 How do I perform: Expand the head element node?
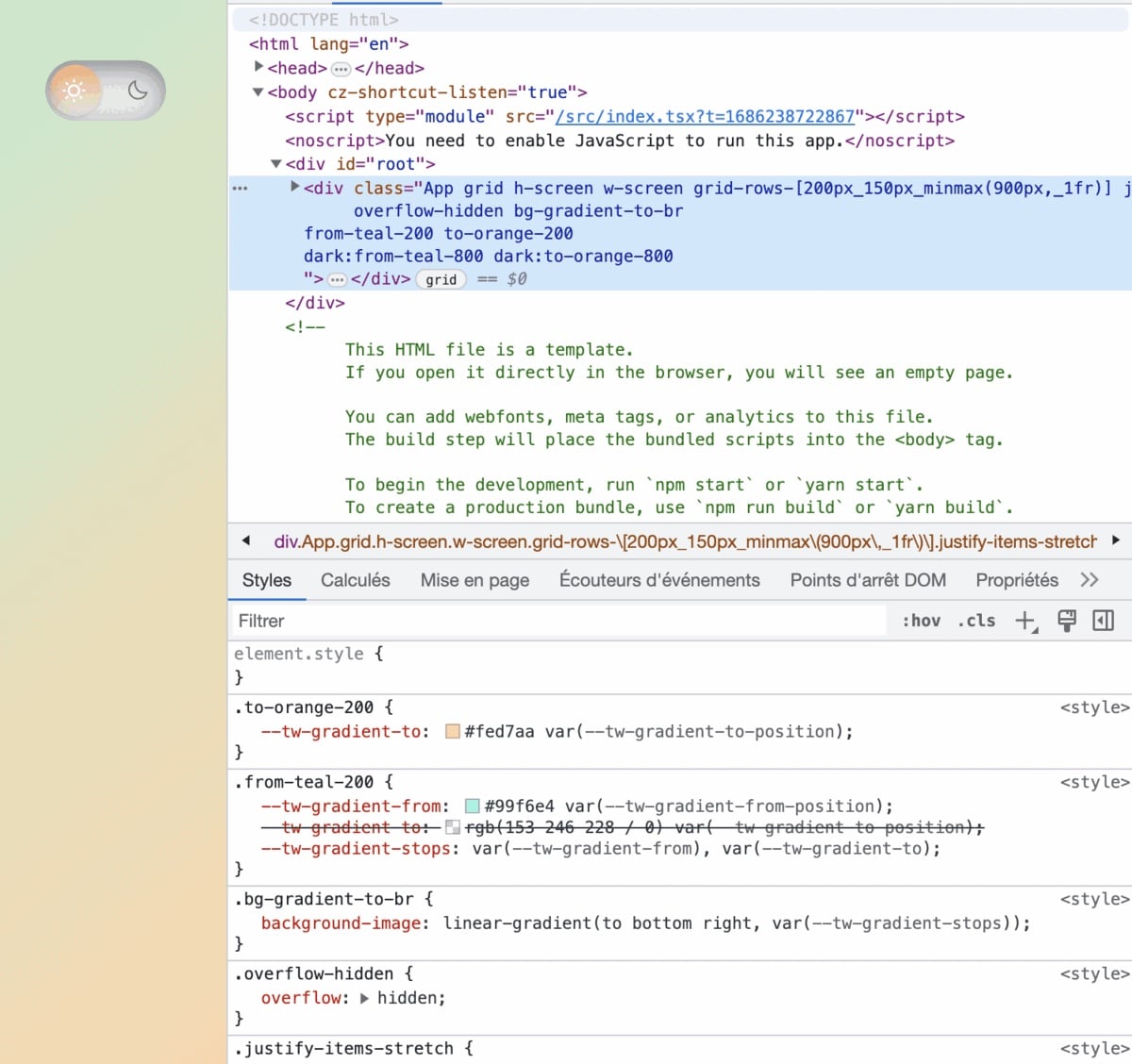click(x=258, y=67)
